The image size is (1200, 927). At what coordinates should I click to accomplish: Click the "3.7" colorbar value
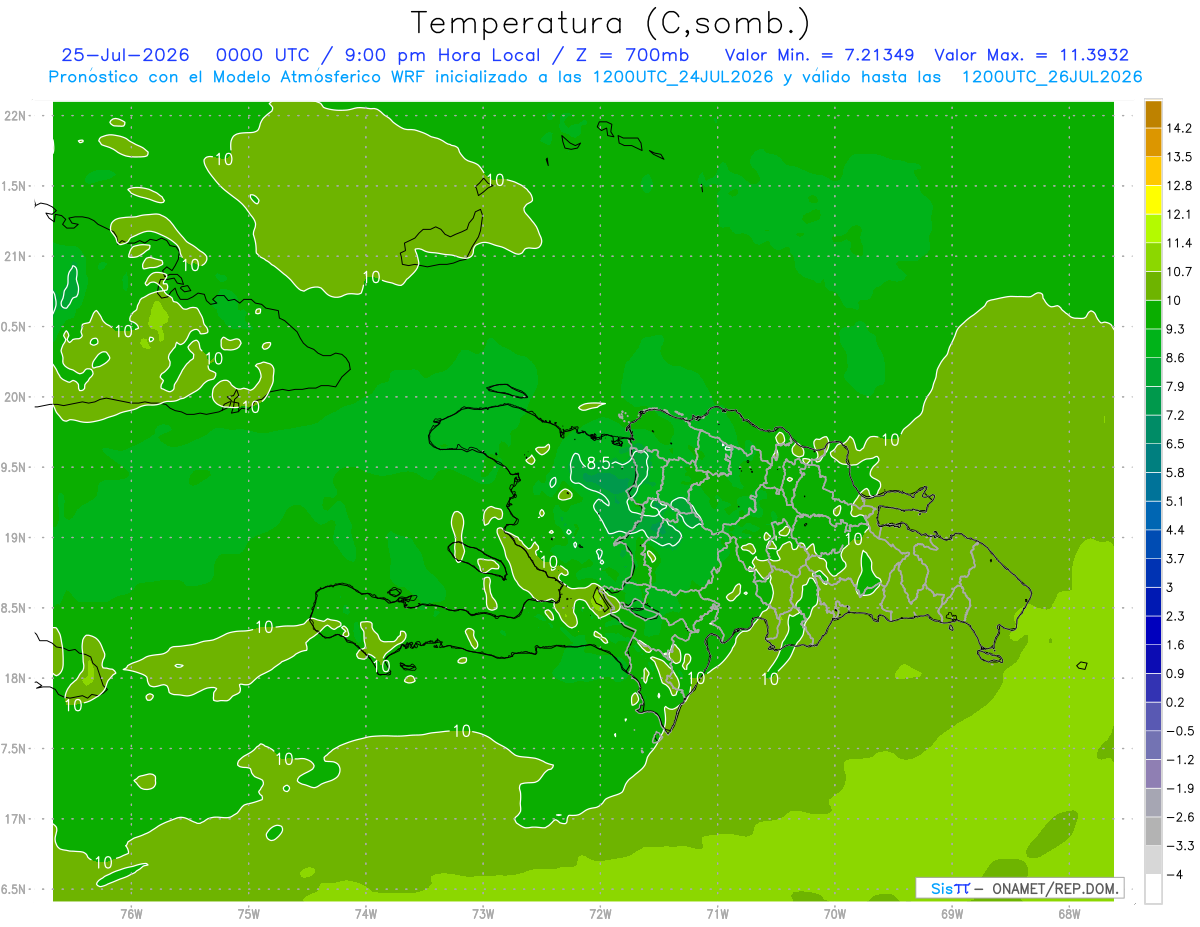point(1175,558)
